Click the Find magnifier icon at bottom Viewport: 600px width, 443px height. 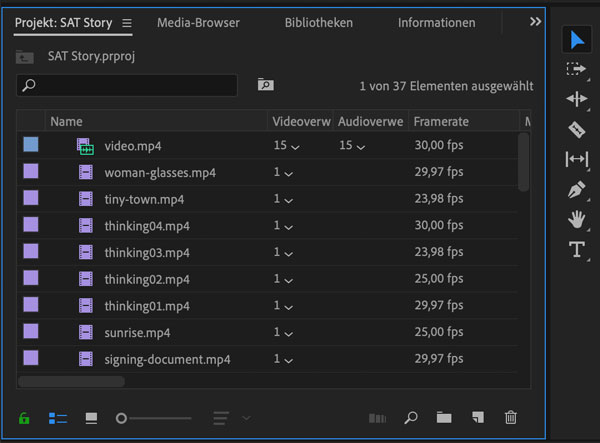point(411,418)
